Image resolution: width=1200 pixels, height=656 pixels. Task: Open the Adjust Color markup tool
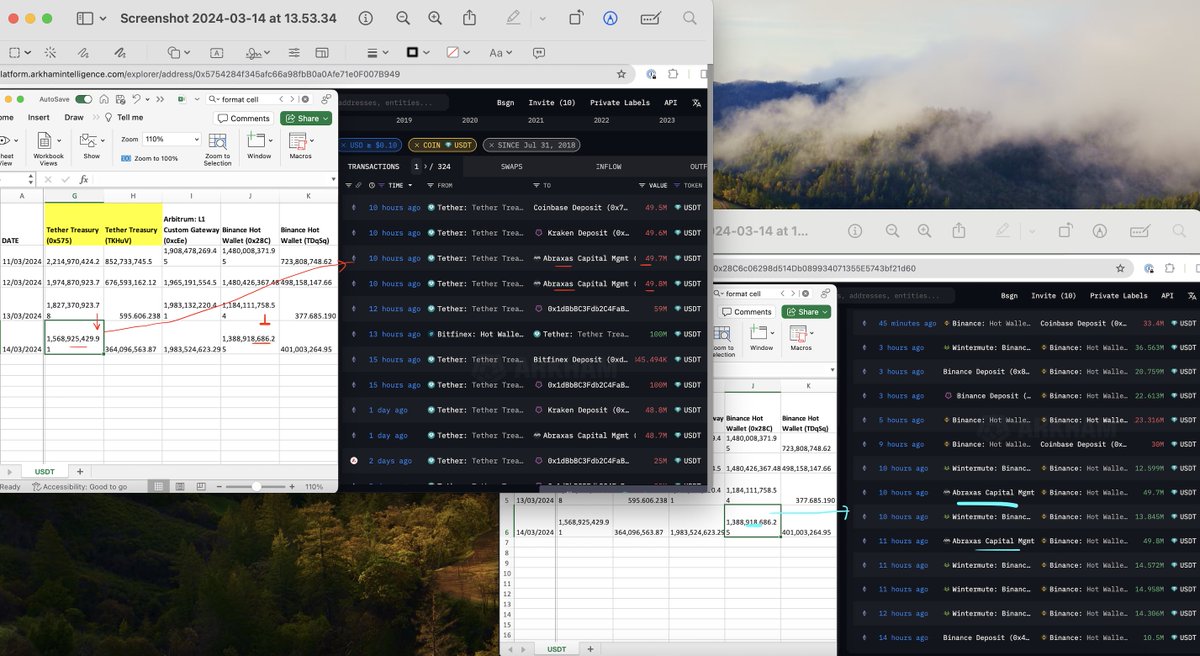[294, 52]
